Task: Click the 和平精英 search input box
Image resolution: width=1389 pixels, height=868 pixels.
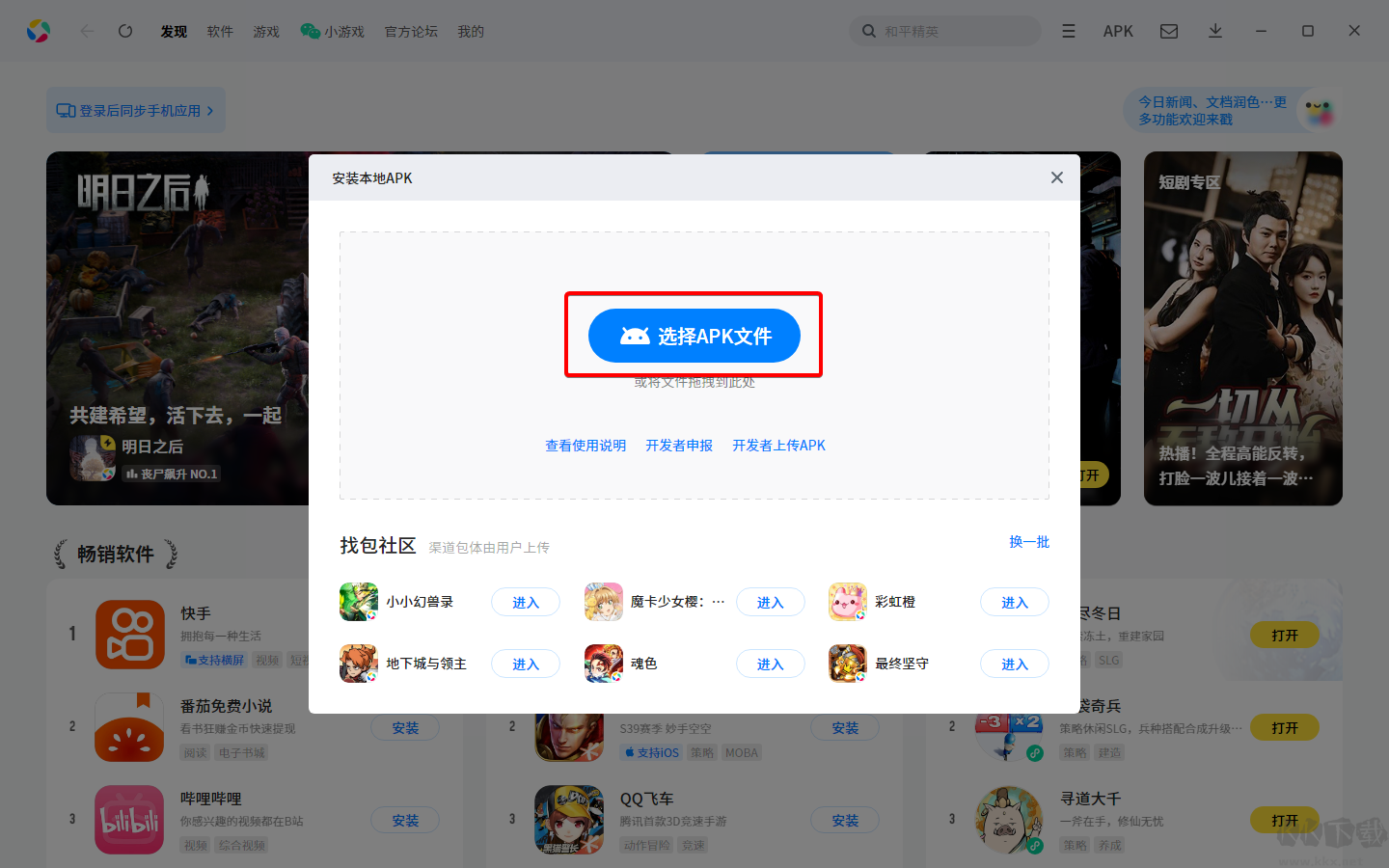Action: coord(945,31)
